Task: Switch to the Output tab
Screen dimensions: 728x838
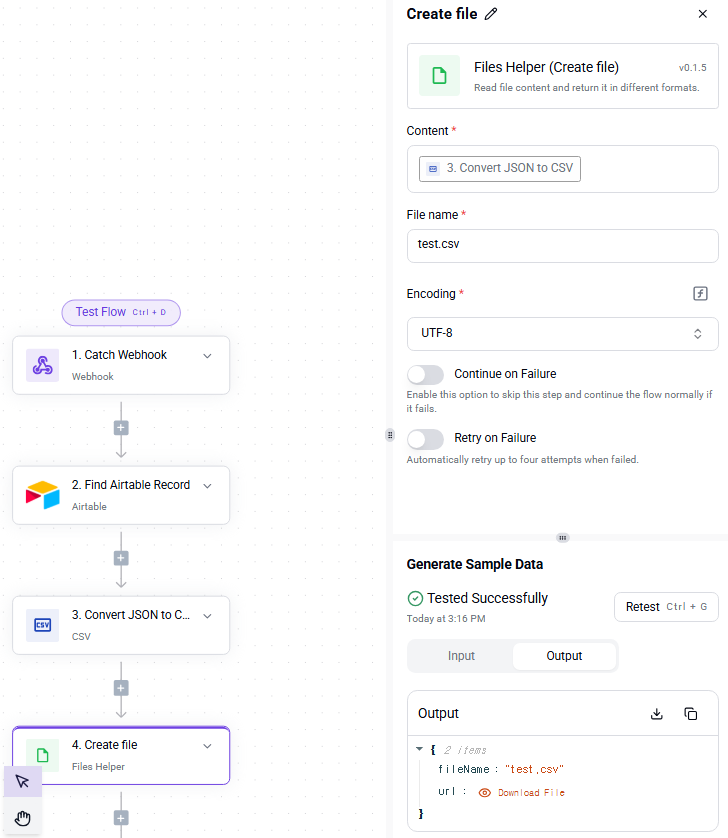Action: tap(564, 656)
